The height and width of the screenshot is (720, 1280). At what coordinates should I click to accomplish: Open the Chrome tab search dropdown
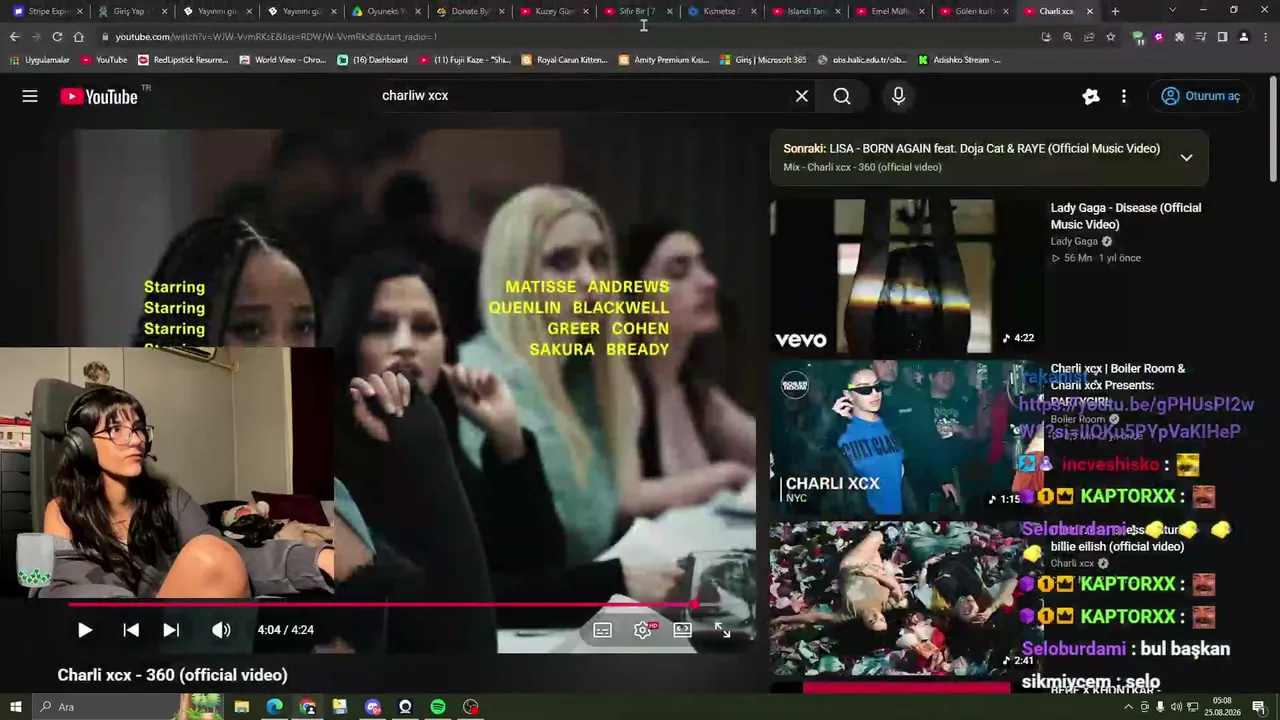click(1172, 10)
